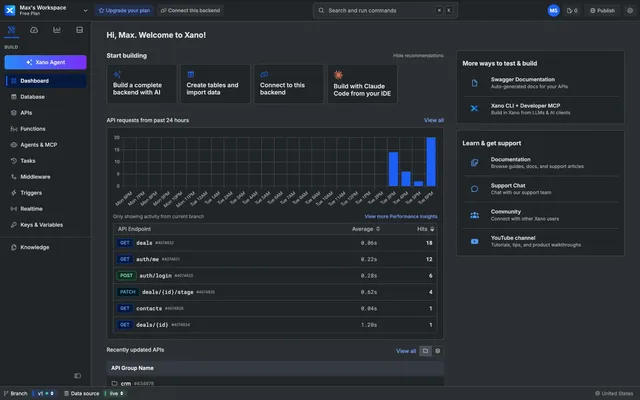This screenshot has width=640, height=400.
Task: Open the POST auth/login endpoint row
Action: [275, 276]
